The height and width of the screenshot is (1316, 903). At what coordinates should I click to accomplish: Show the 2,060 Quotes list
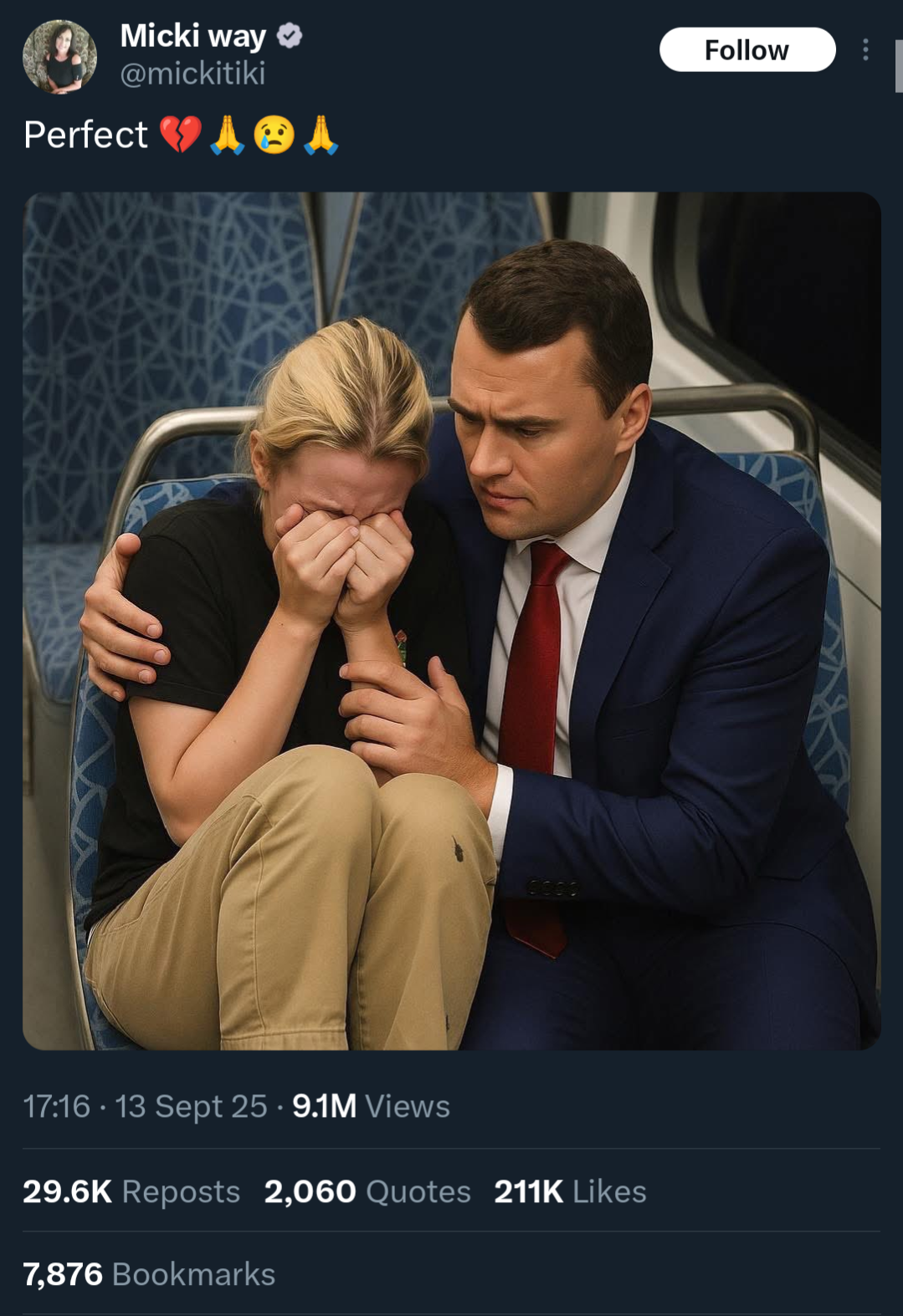[x=367, y=1191]
